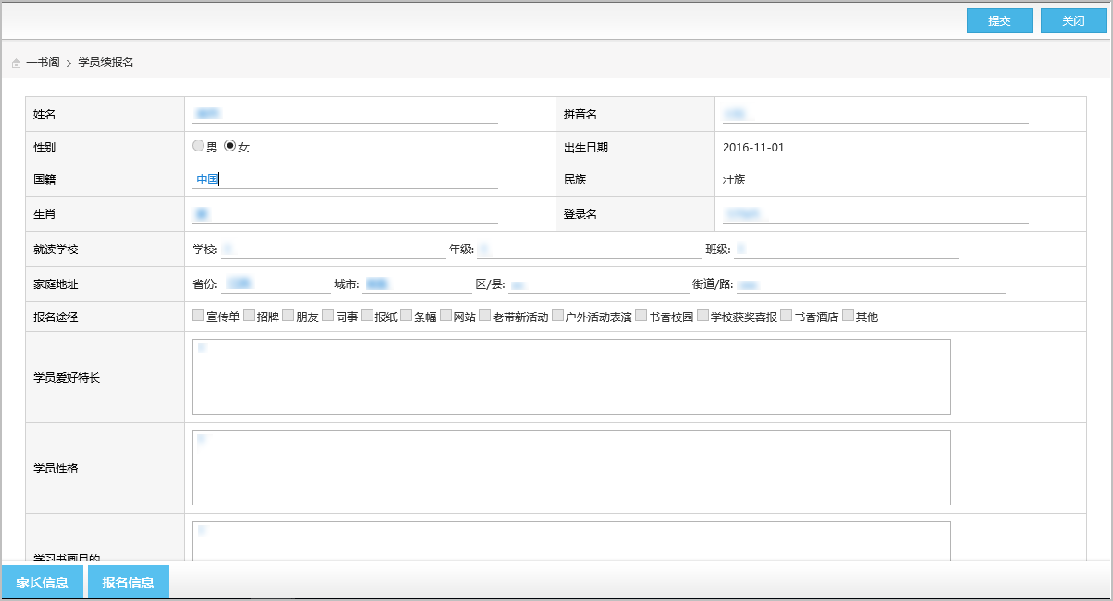Tick the 学校获奖喜报 checkbox
The image size is (1113, 601).
click(x=703, y=316)
